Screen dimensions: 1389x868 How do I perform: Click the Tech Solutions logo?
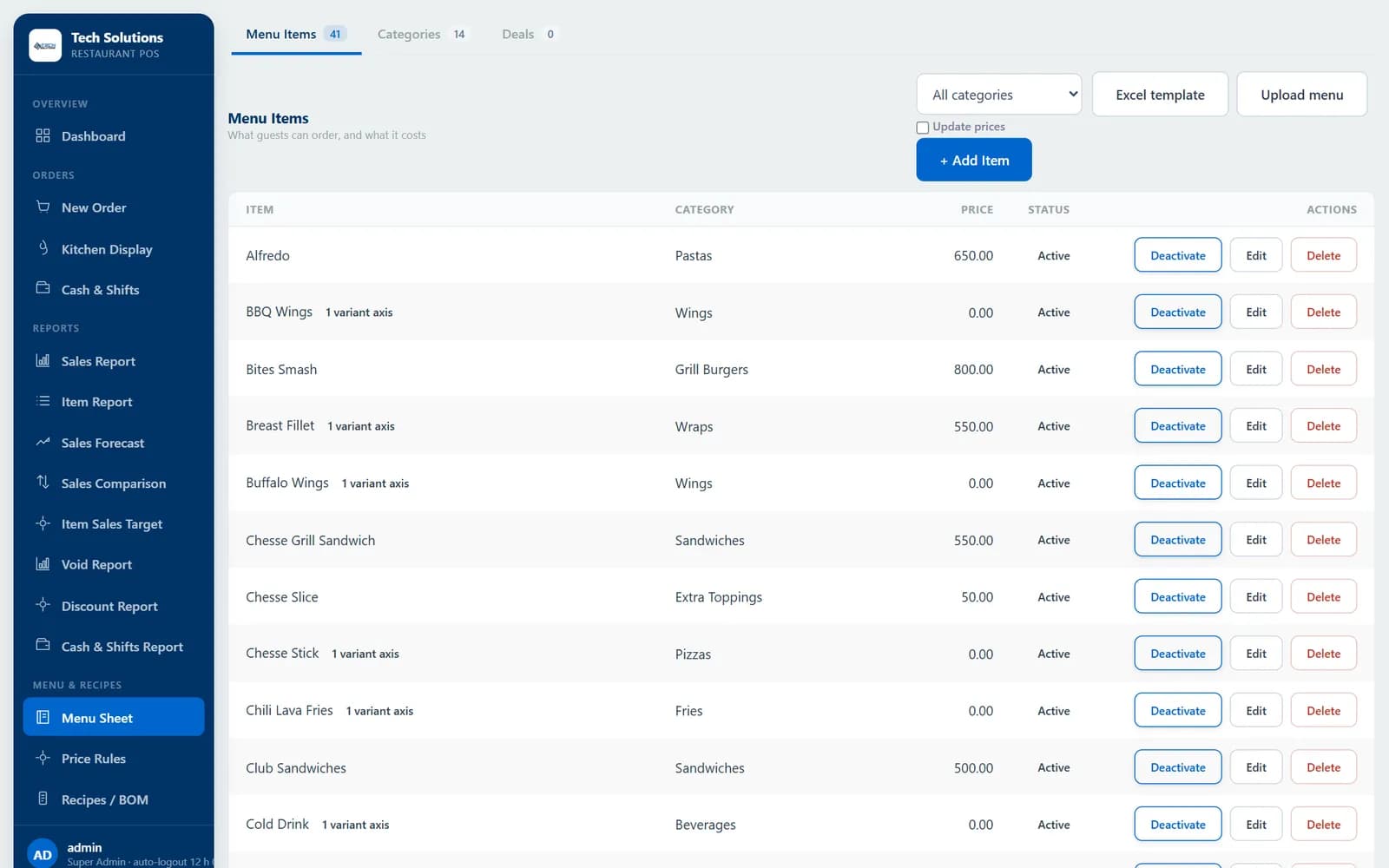coord(45,45)
